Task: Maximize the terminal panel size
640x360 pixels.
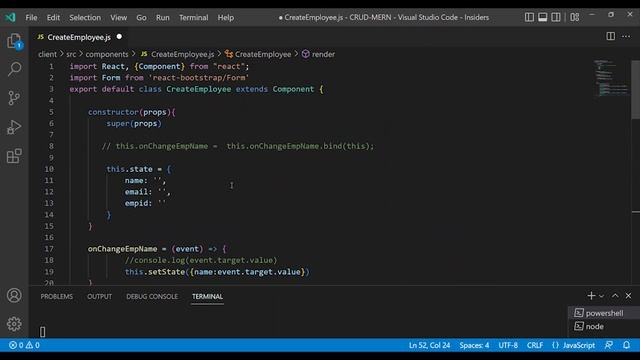Action: [x=615, y=296]
